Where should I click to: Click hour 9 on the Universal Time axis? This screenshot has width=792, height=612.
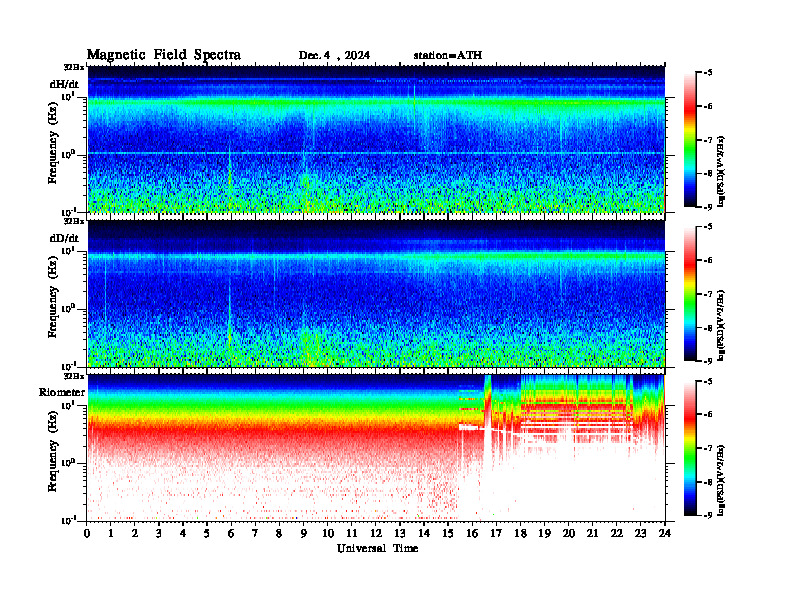[303, 534]
